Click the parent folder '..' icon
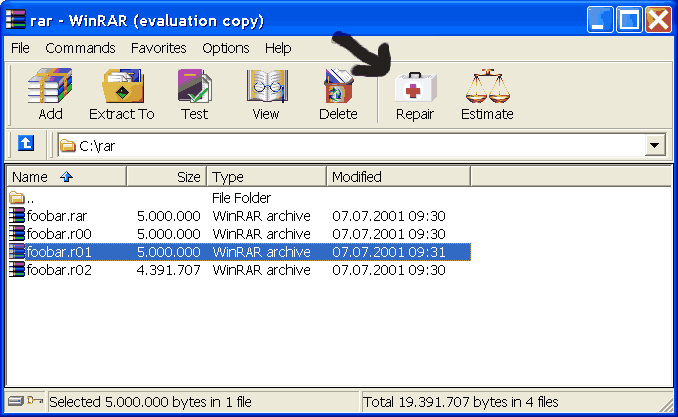Viewport: 678px width, 417px height. click(17, 198)
